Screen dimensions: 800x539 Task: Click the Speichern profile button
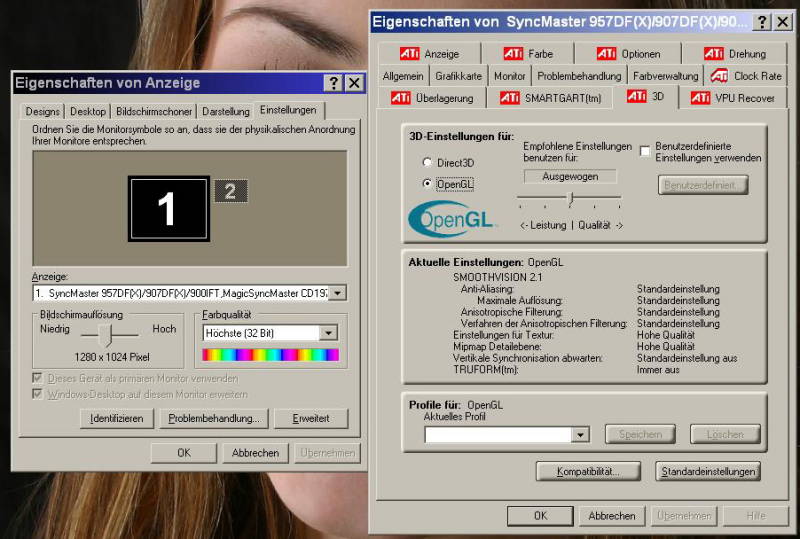pos(640,434)
